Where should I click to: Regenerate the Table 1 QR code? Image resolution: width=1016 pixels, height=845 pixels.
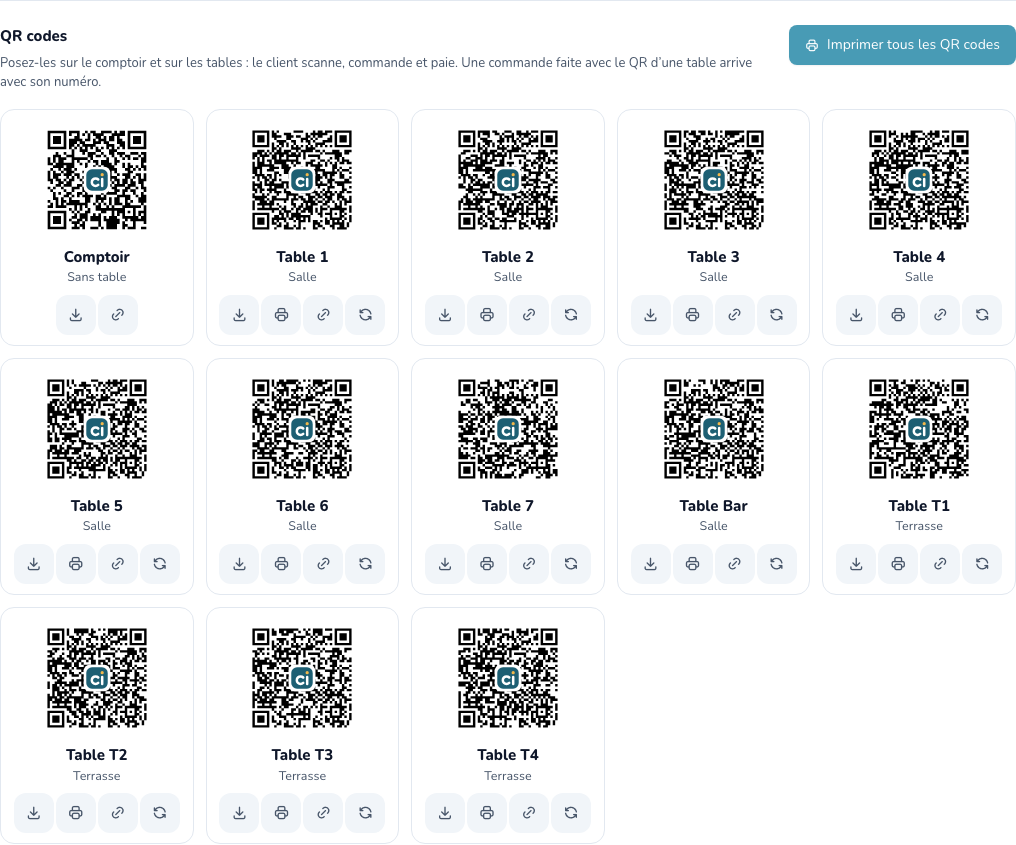click(x=365, y=315)
